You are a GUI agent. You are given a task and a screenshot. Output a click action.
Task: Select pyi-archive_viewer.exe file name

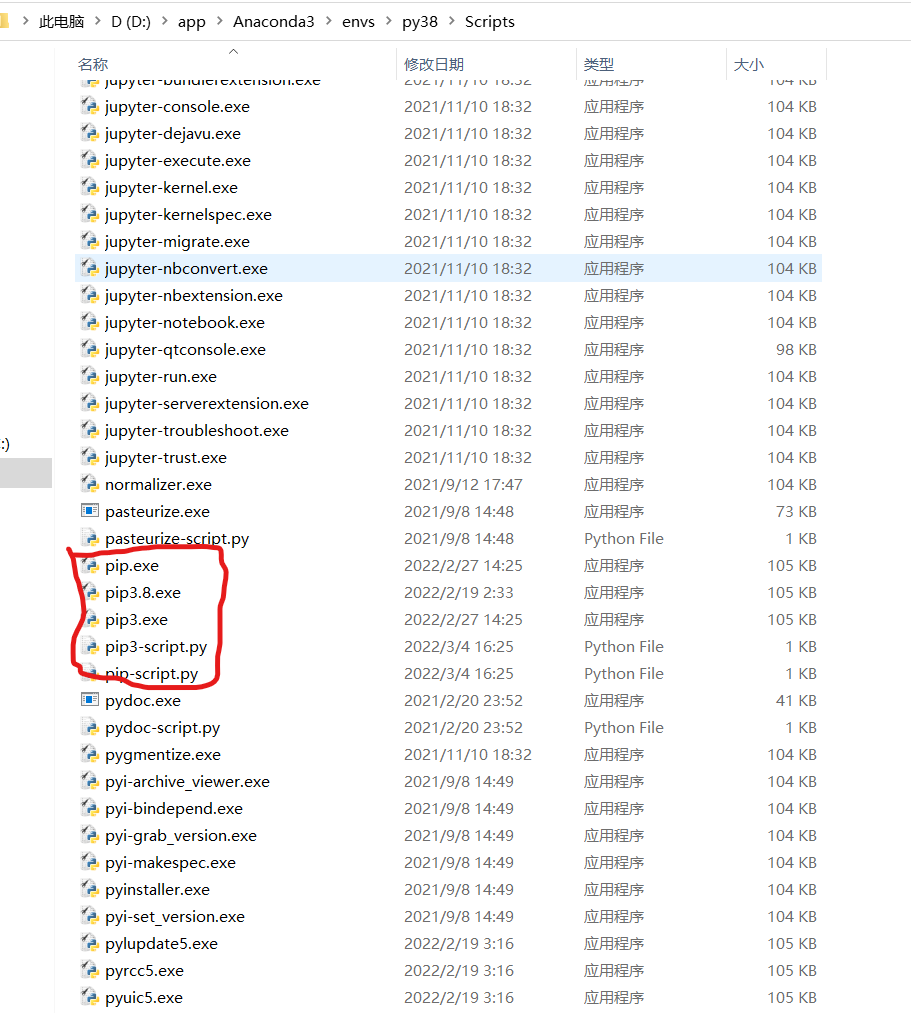tap(187, 782)
